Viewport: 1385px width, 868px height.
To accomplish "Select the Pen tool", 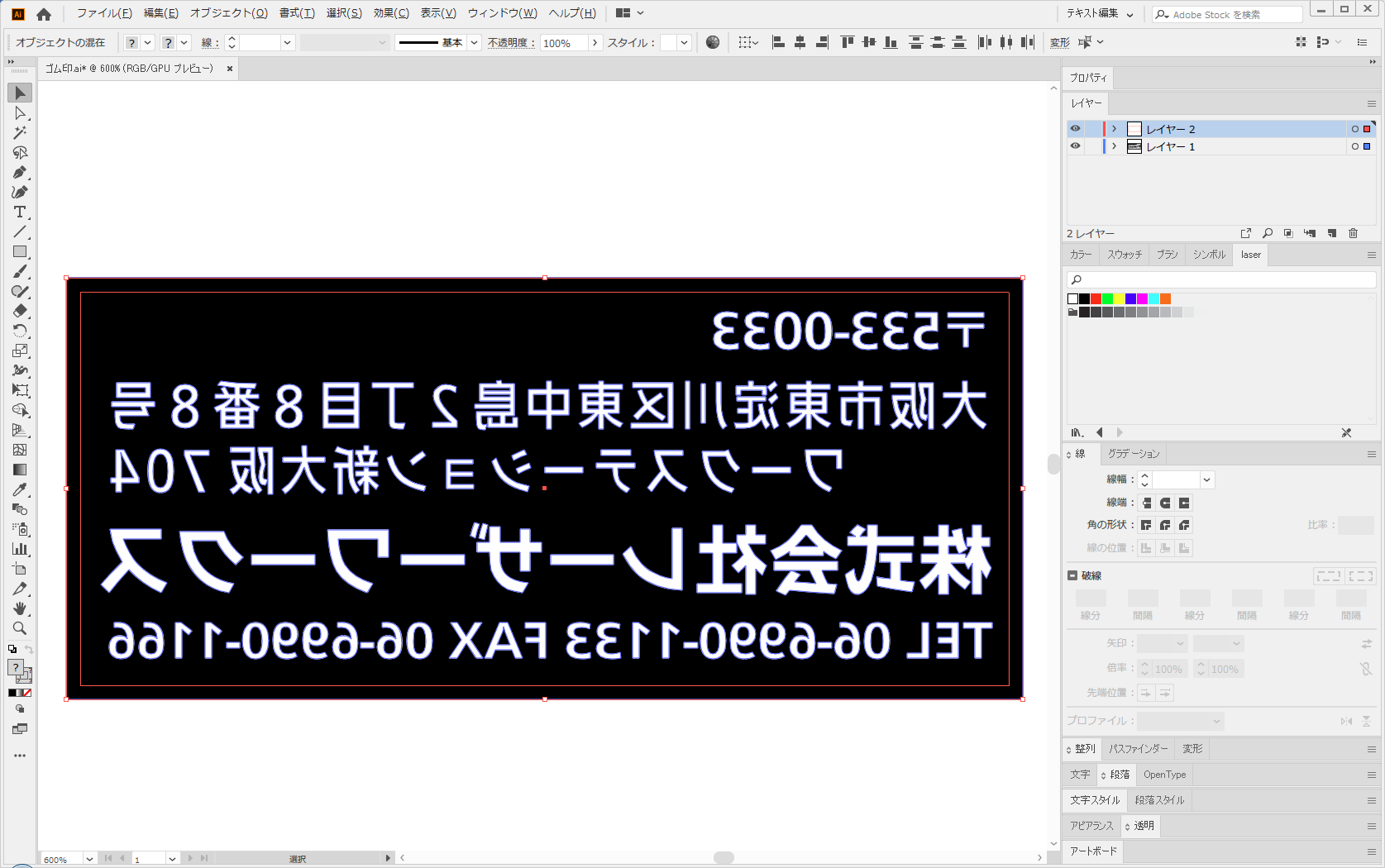I will click(20, 173).
